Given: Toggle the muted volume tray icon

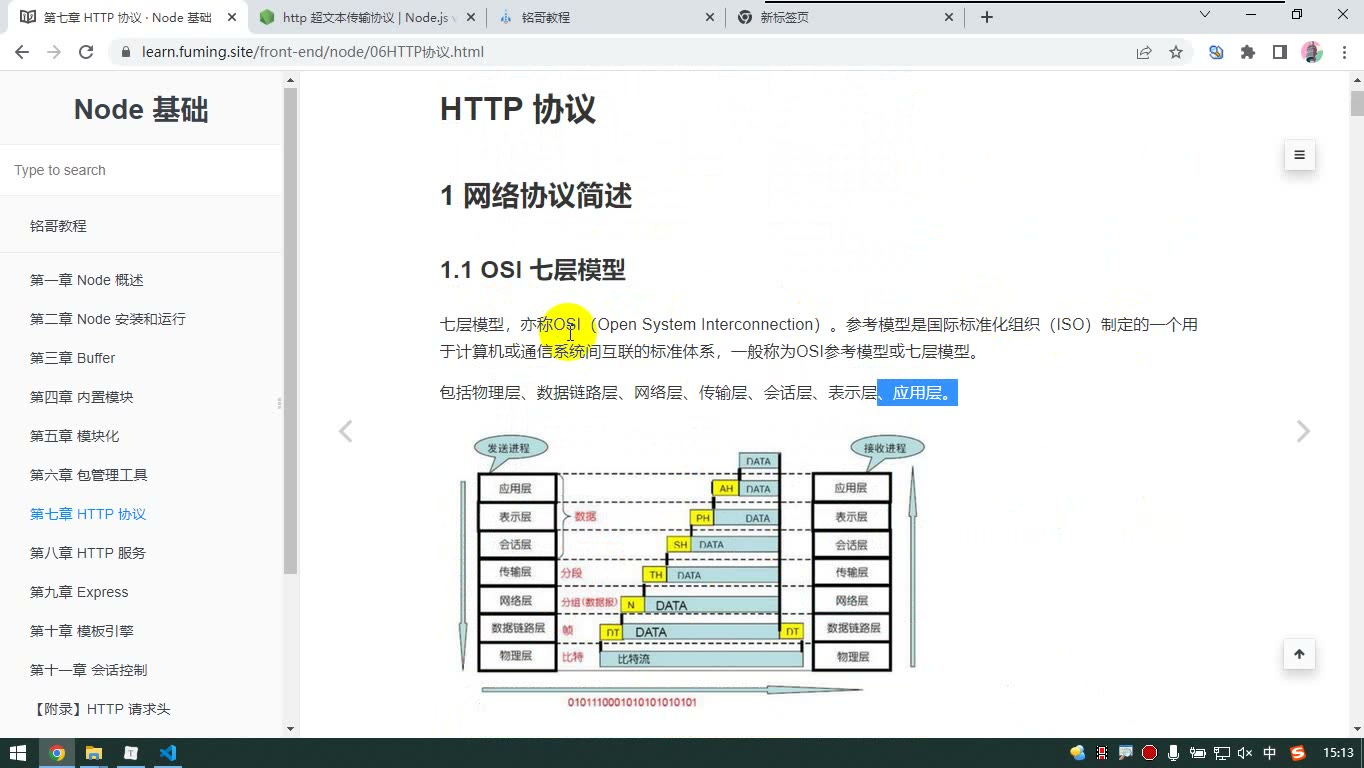Looking at the screenshot, I should pyautogui.click(x=1245, y=753).
